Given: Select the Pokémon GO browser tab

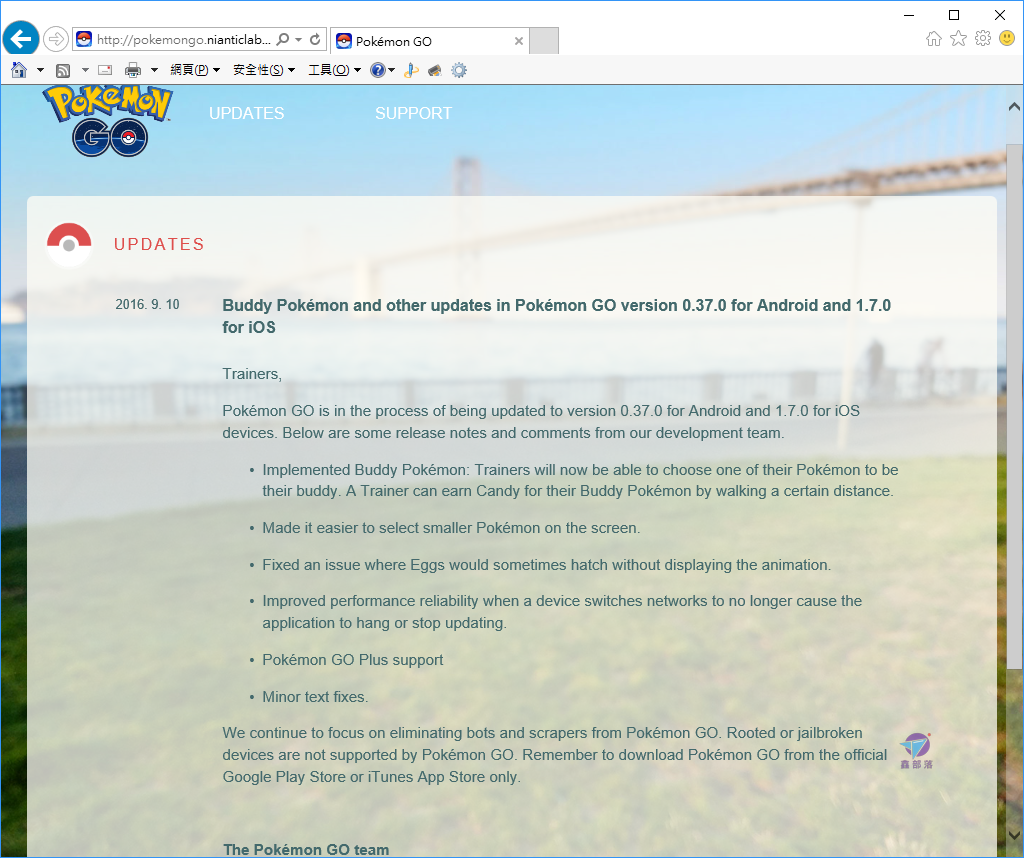Looking at the screenshot, I should pos(430,41).
